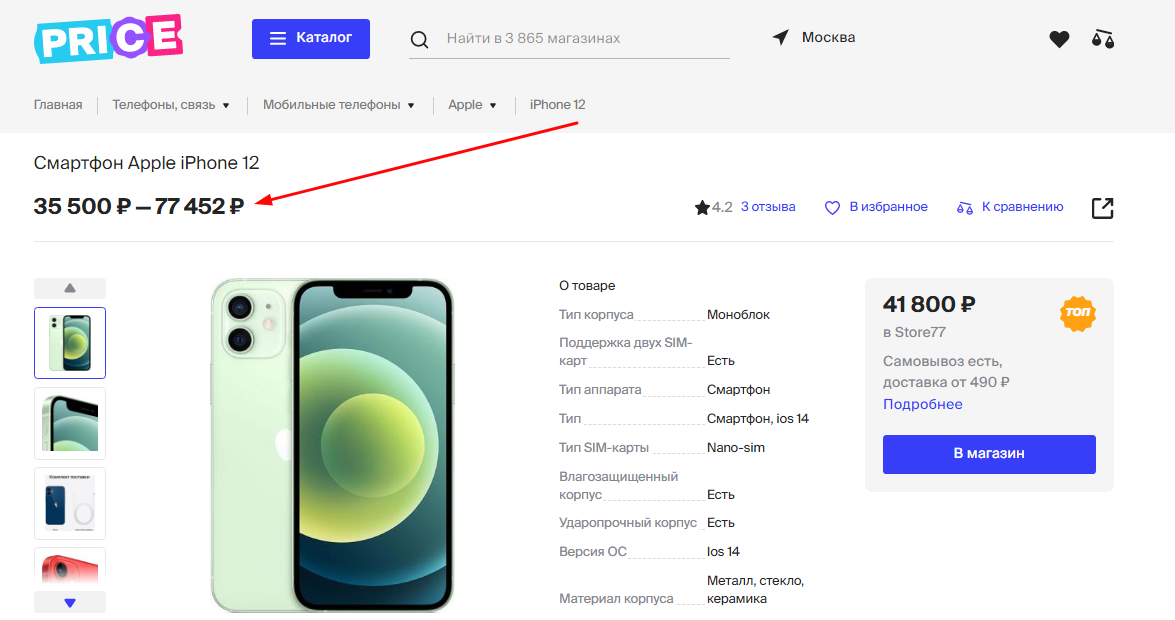
Task: Click the rating star icon
Action: click(702, 208)
